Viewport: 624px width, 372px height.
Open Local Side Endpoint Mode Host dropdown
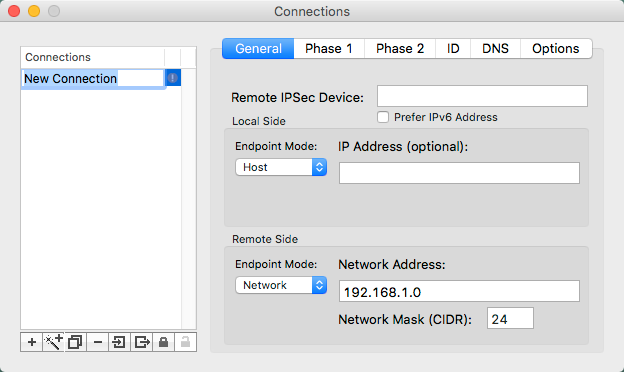point(281,167)
